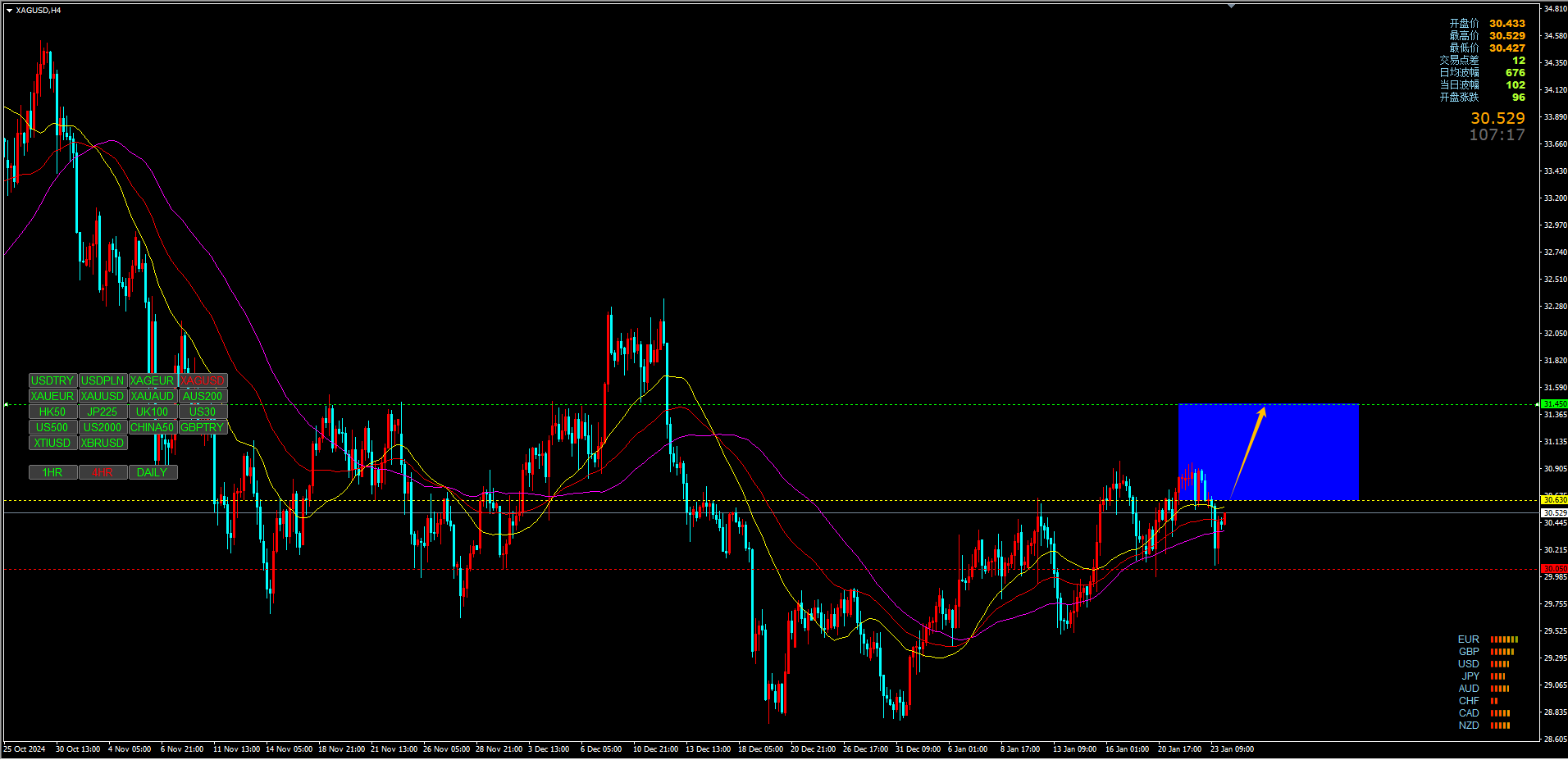Select the blue rectangle target zone

click(x=1269, y=451)
